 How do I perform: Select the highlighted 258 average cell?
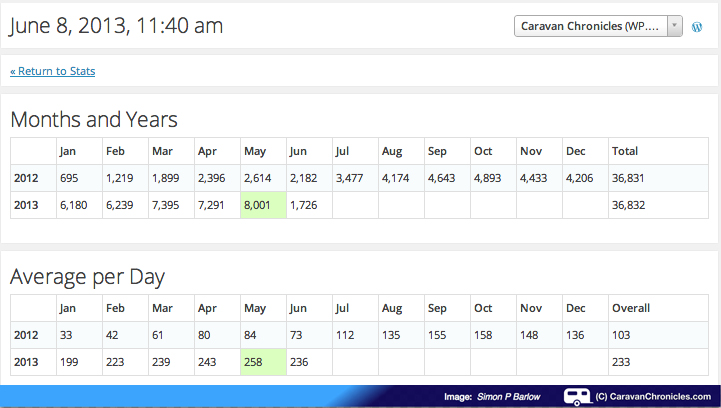coord(263,360)
